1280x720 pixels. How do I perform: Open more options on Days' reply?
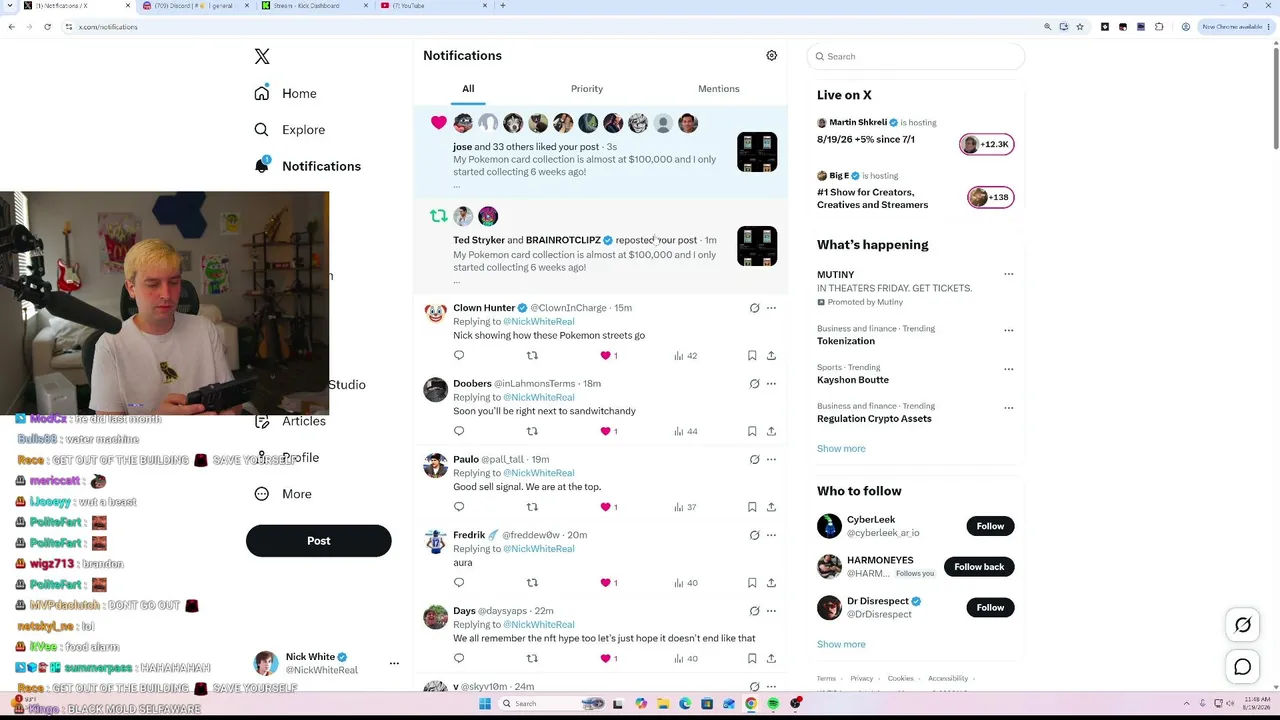coord(771,611)
